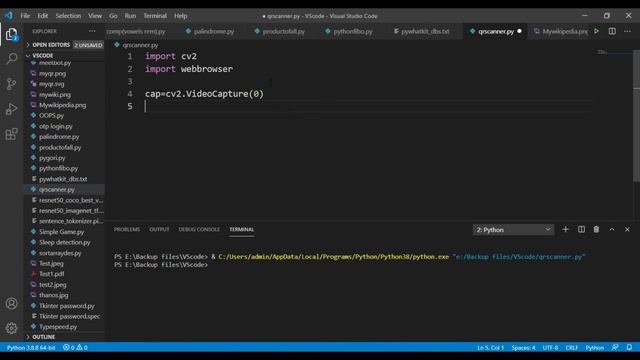The width and height of the screenshot is (640, 360).
Task: Open the Explorer view in activity bar
Action: point(11,34)
